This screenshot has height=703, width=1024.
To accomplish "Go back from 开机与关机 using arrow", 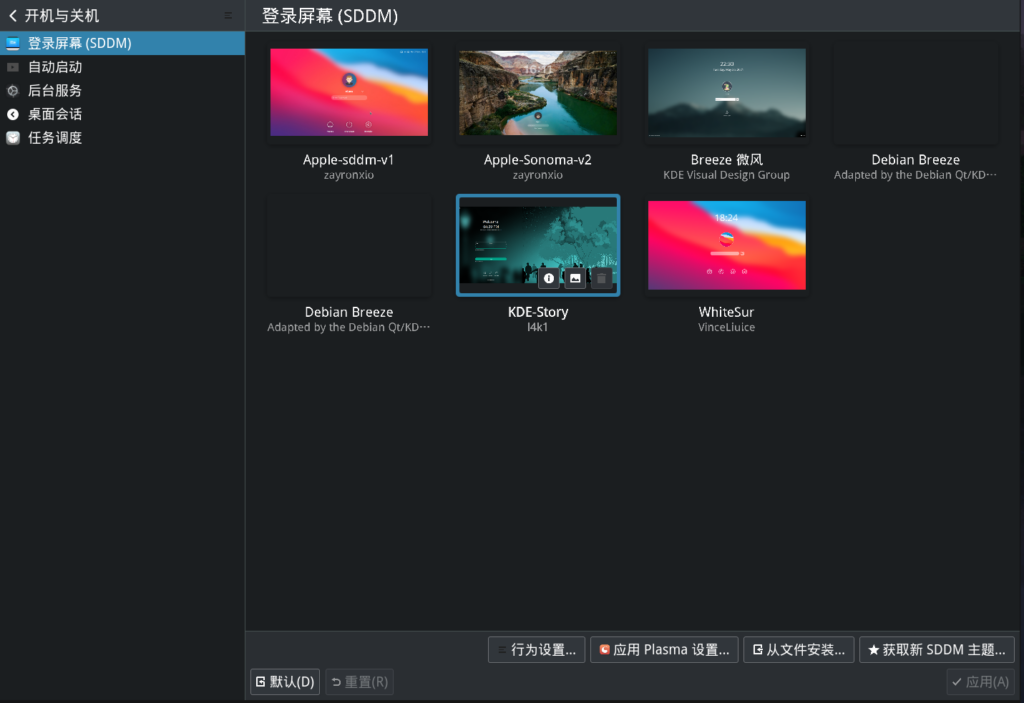I will coord(13,16).
